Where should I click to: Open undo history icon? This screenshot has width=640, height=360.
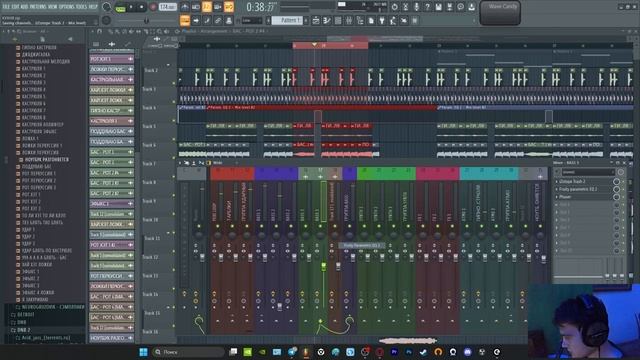click(394, 7)
